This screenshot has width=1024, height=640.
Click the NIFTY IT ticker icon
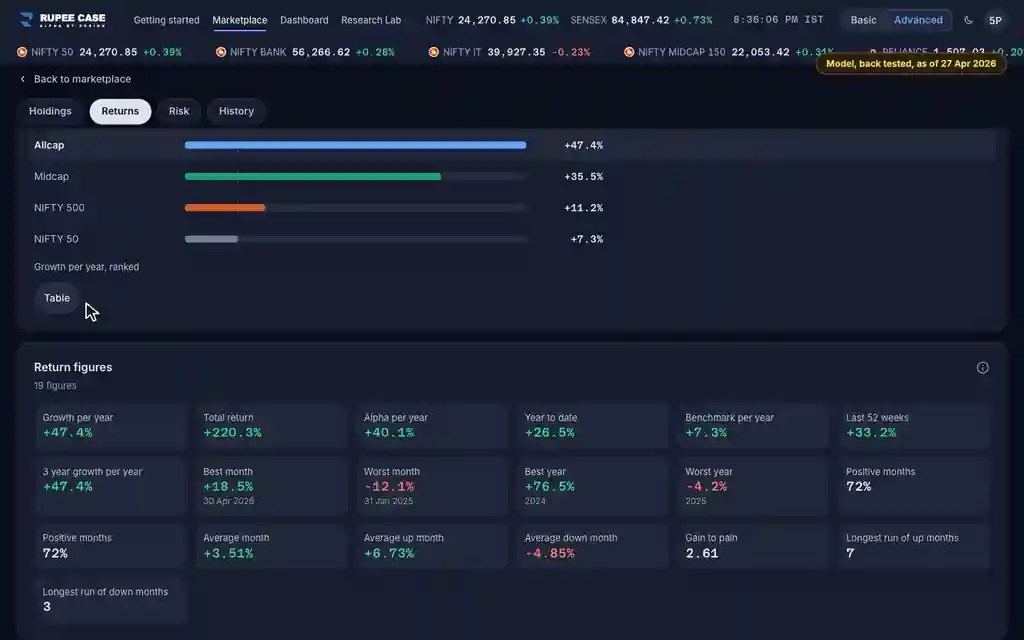[434, 52]
